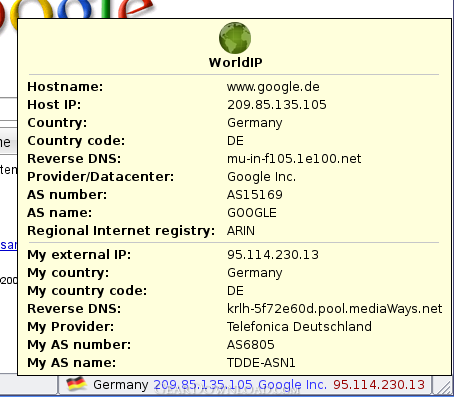
Task: Click My country value Germany
Action: [x=255, y=273]
